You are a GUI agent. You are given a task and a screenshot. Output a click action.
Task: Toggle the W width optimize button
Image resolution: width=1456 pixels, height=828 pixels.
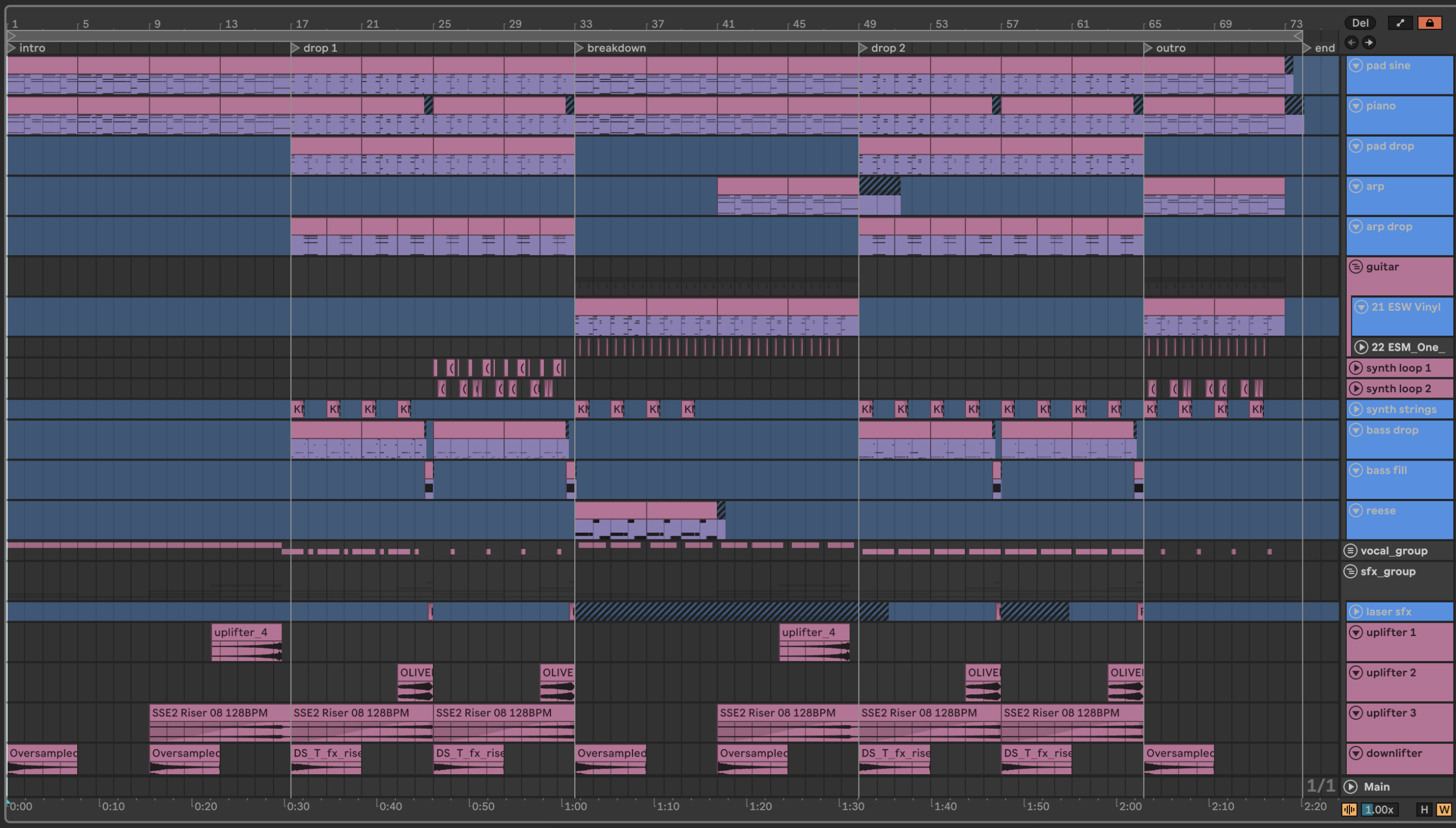[x=1443, y=809]
